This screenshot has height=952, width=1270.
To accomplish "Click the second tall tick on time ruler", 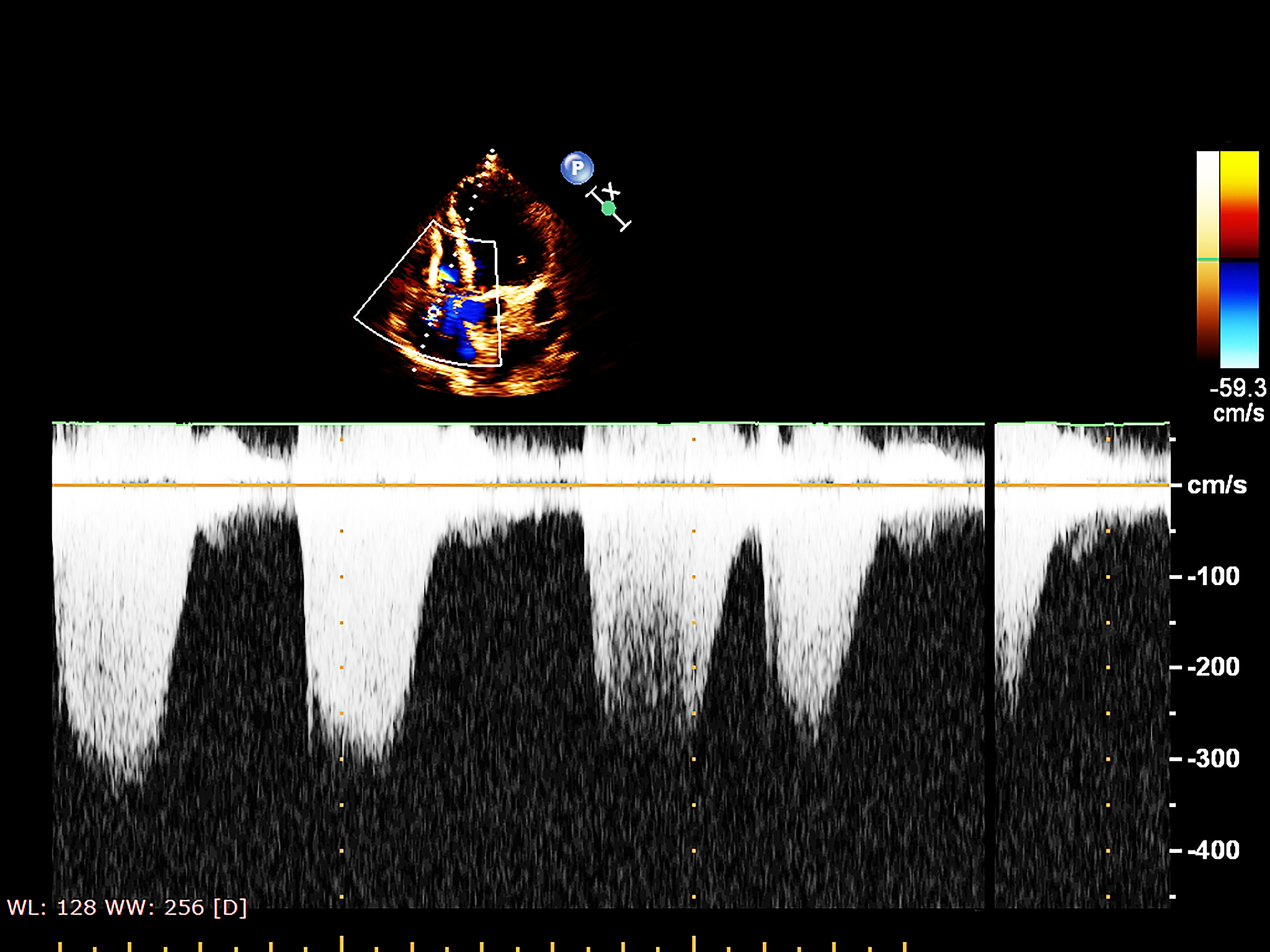I will (694, 943).
